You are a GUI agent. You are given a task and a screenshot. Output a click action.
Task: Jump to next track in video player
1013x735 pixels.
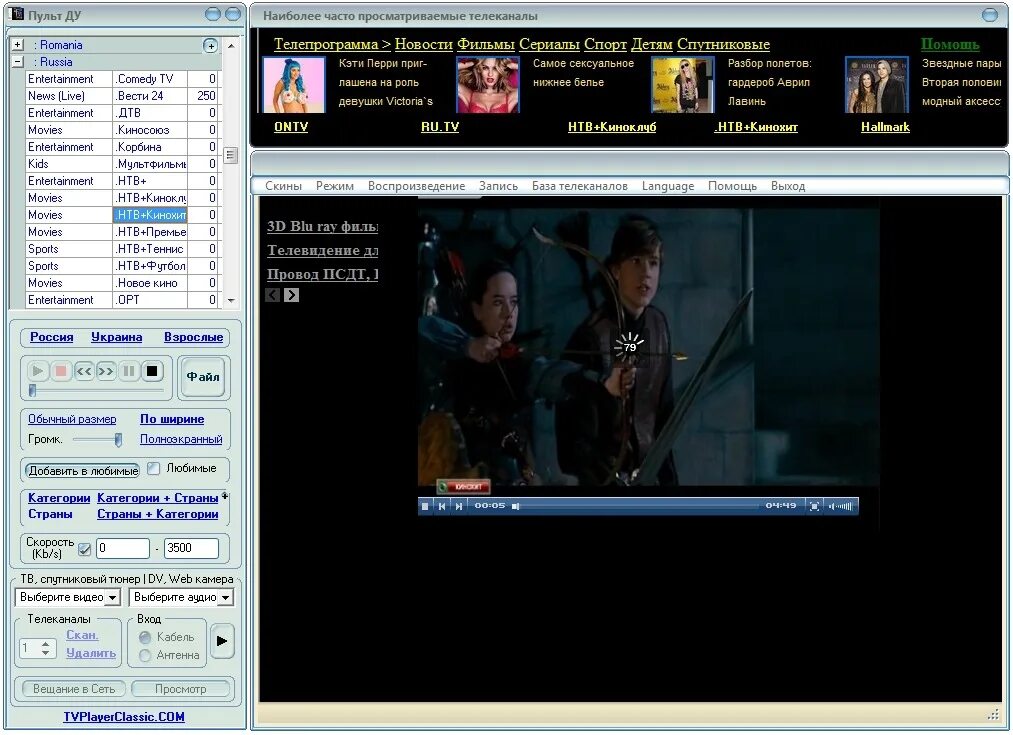click(459, 506)
